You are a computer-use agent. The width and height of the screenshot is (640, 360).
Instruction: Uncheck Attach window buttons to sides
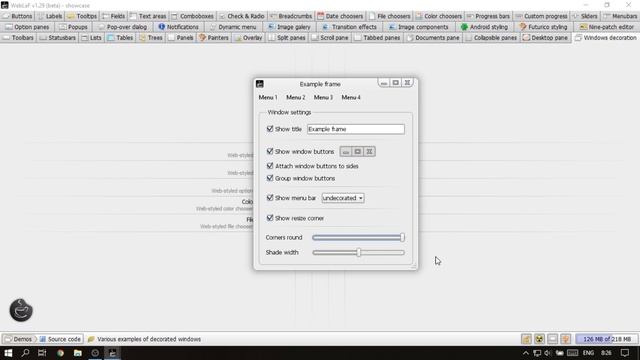(x=270, y=166)
